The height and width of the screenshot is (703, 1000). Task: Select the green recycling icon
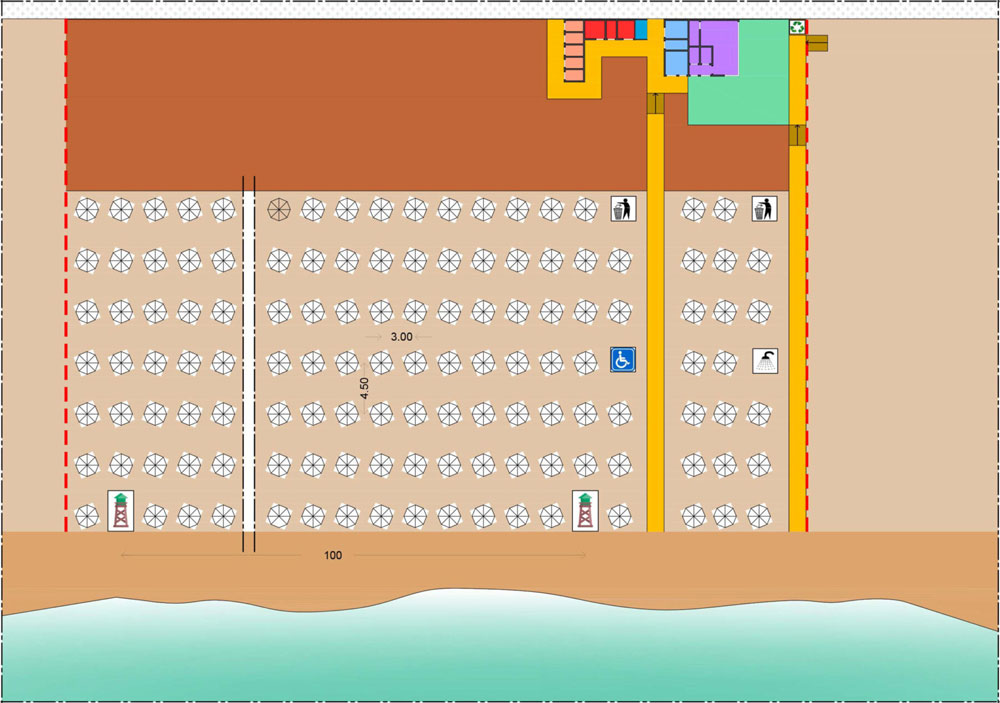tap(797, 27)
